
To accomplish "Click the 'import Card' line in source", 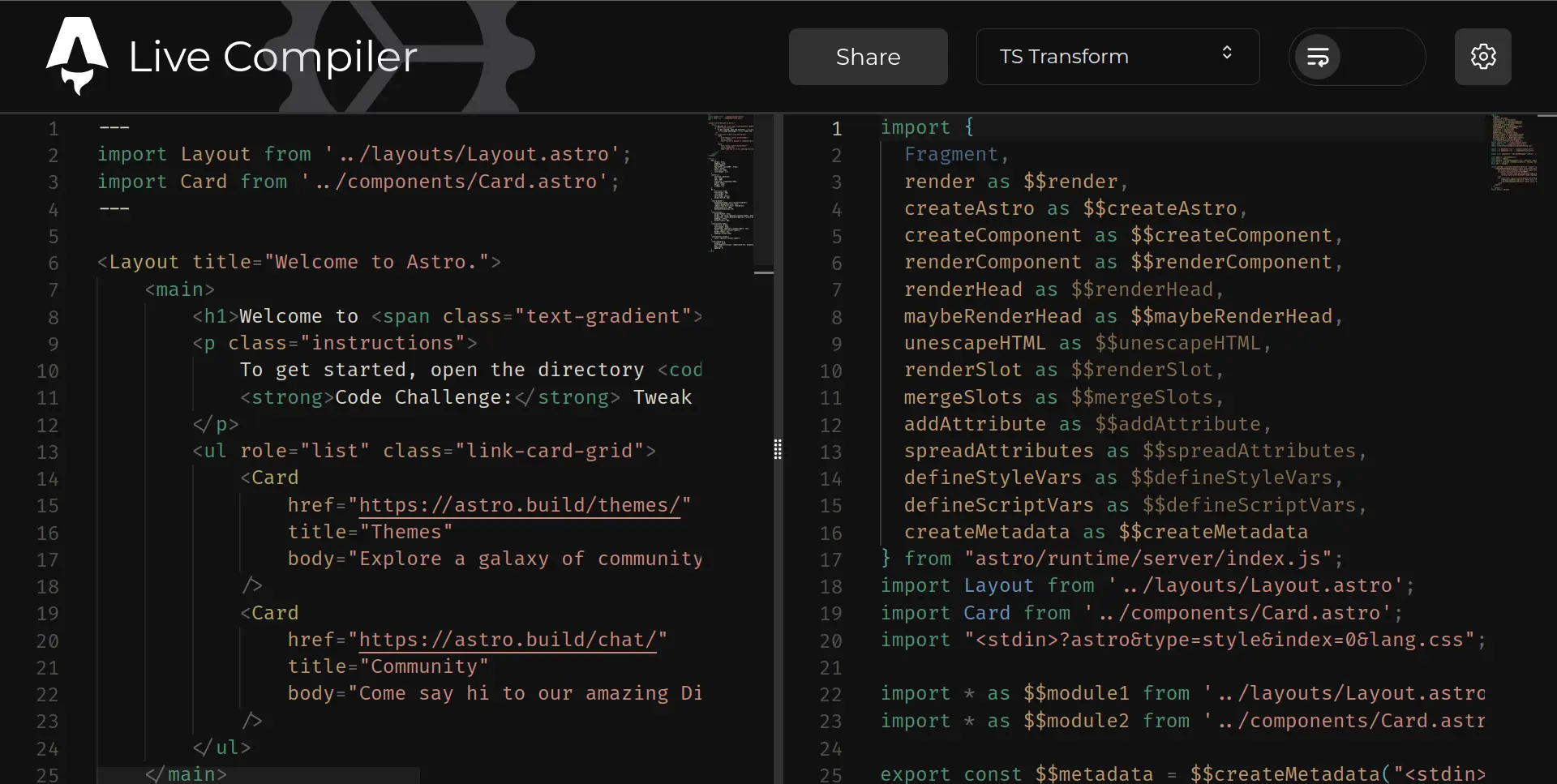I will tap(358, 182).
